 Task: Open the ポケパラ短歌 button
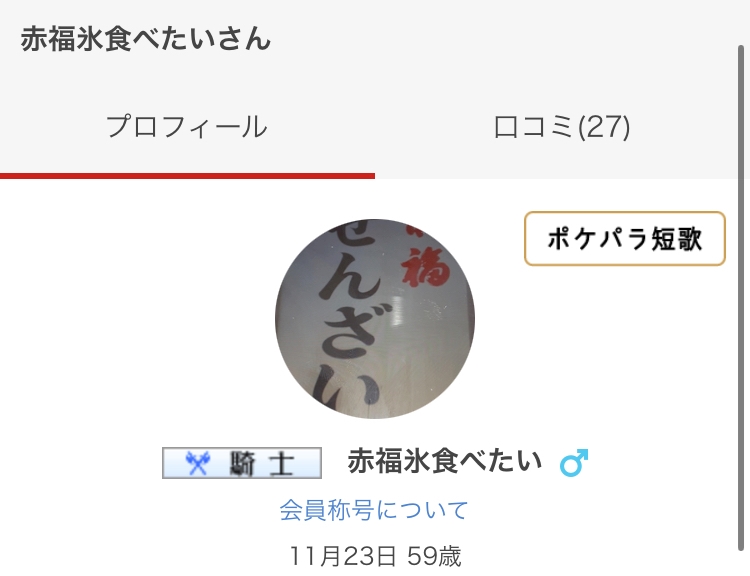click(625, 238)
